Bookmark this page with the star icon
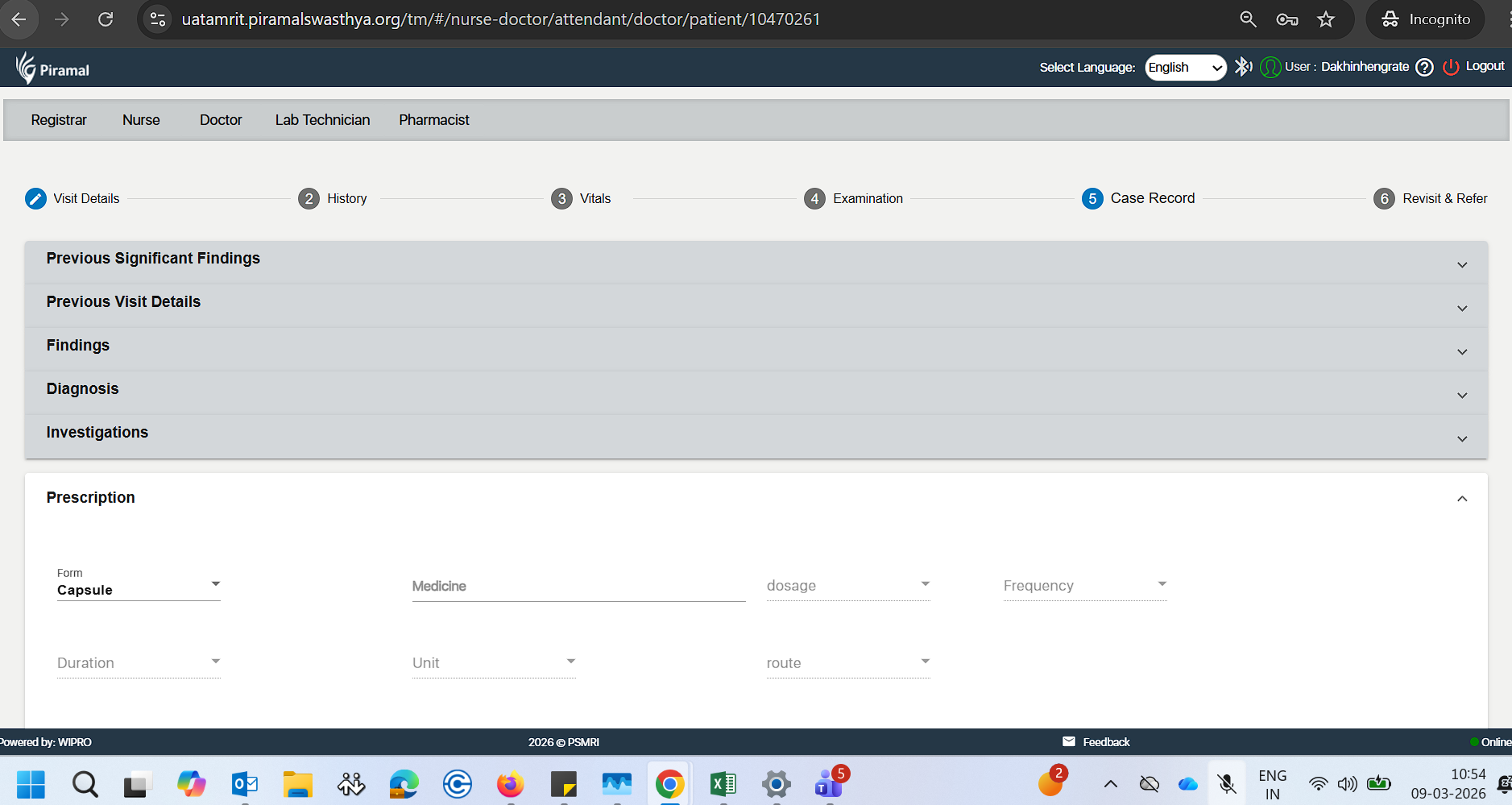This screenshot has width=1512, height=805. point(1326,19)
